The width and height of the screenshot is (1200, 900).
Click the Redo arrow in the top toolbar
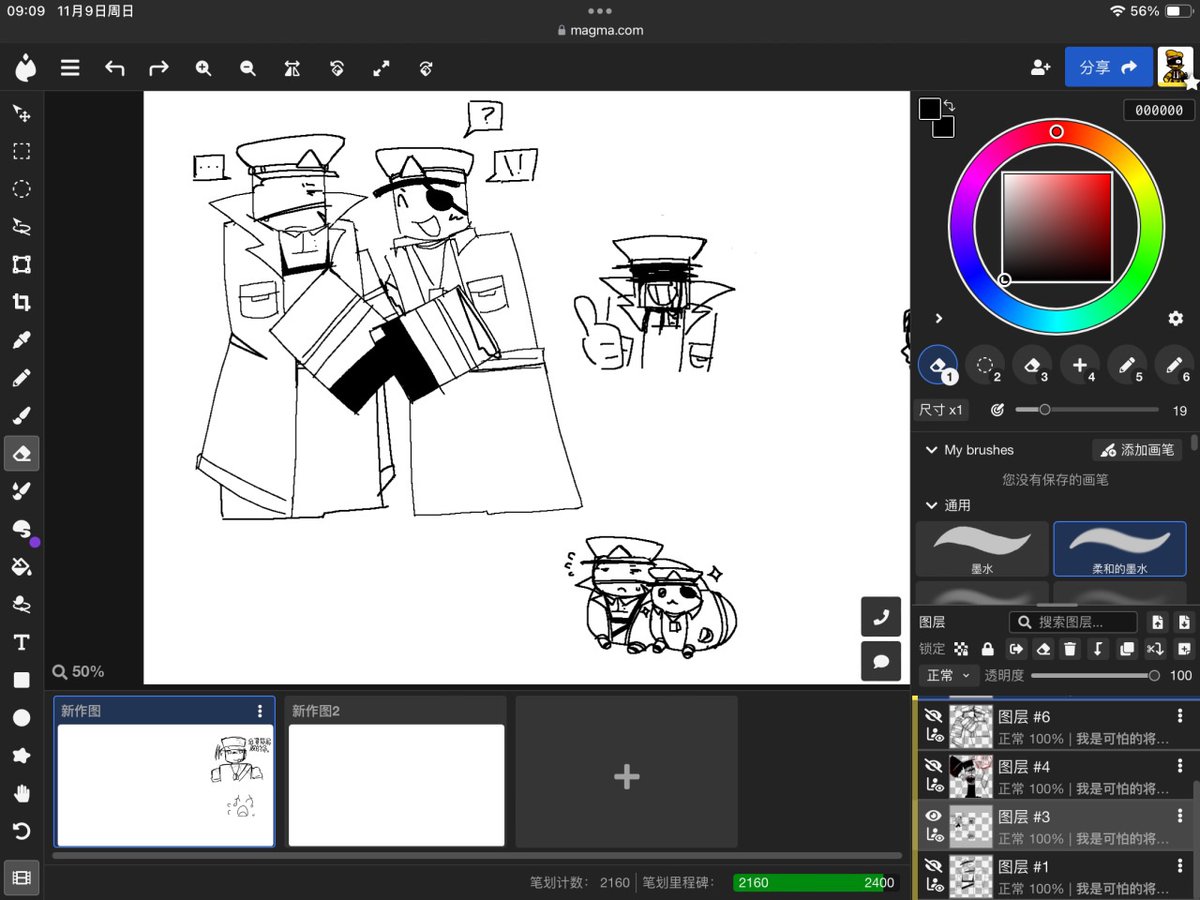click(158, 68)
